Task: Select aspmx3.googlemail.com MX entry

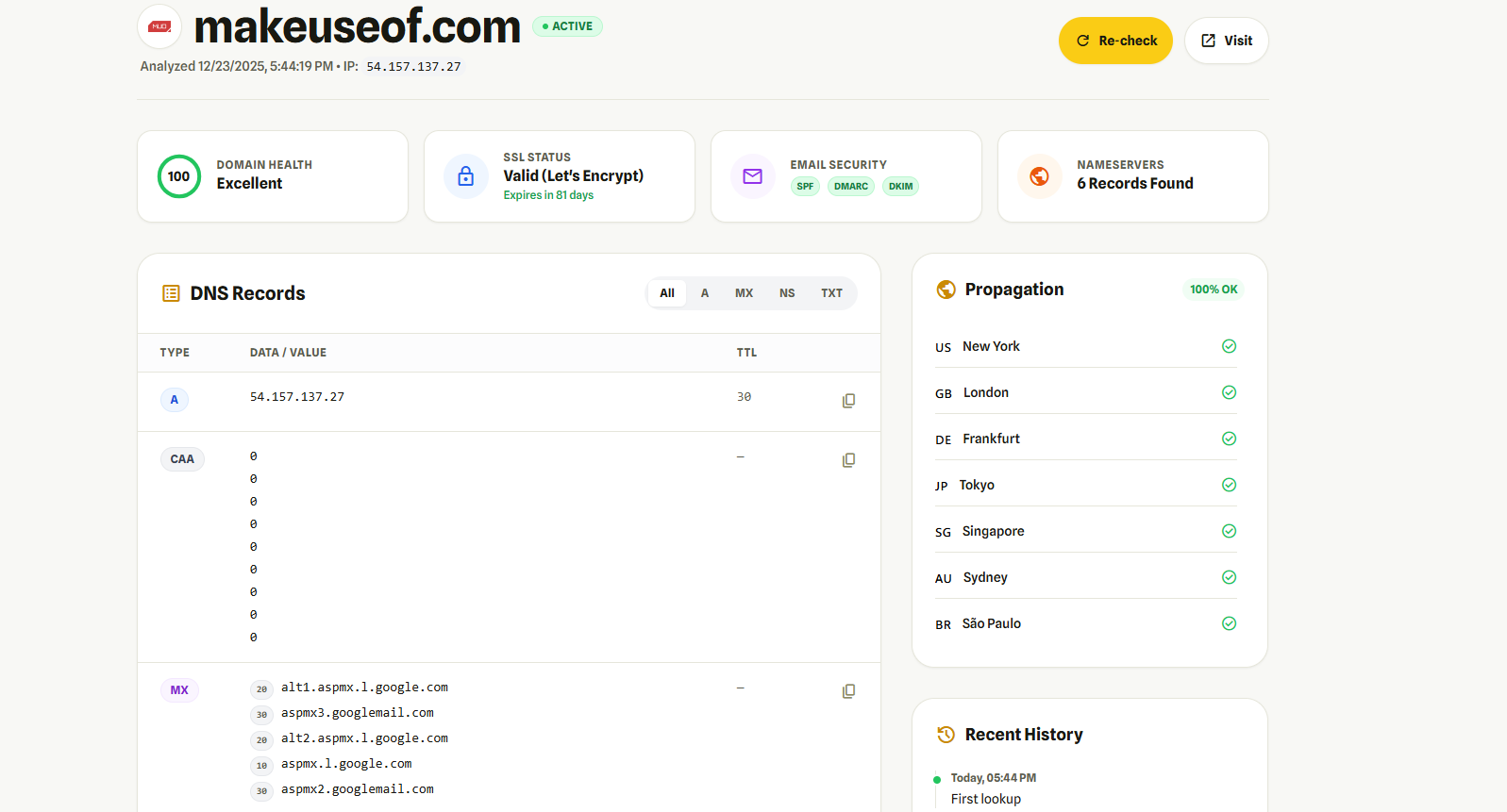Action: (x=358, y=713)
